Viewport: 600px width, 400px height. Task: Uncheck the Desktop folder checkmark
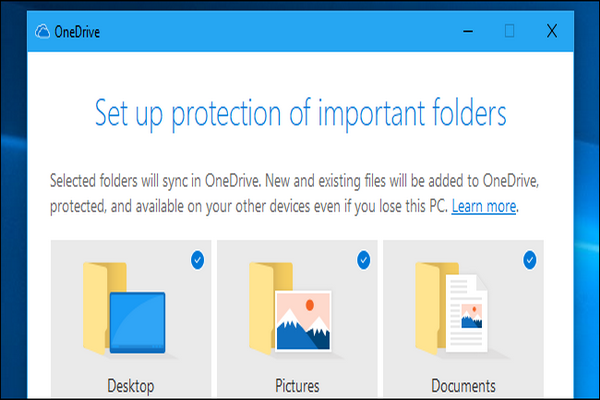(x=197, y=260)
